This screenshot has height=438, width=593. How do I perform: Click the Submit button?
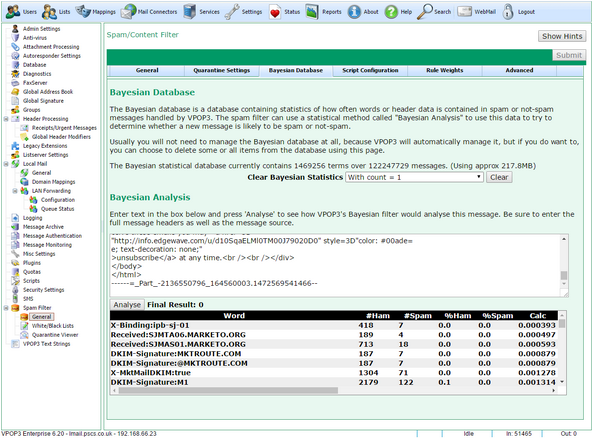point(568,55)
